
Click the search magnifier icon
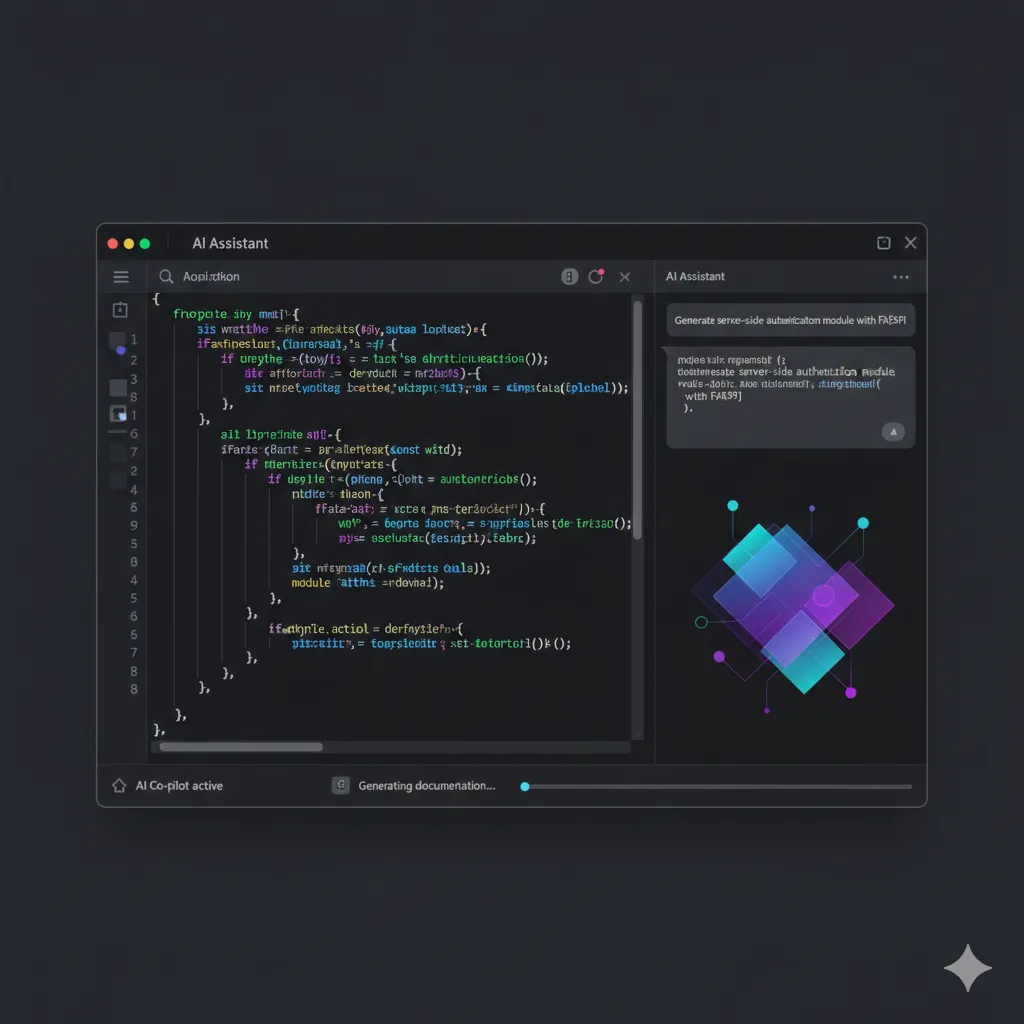point(166,277)
